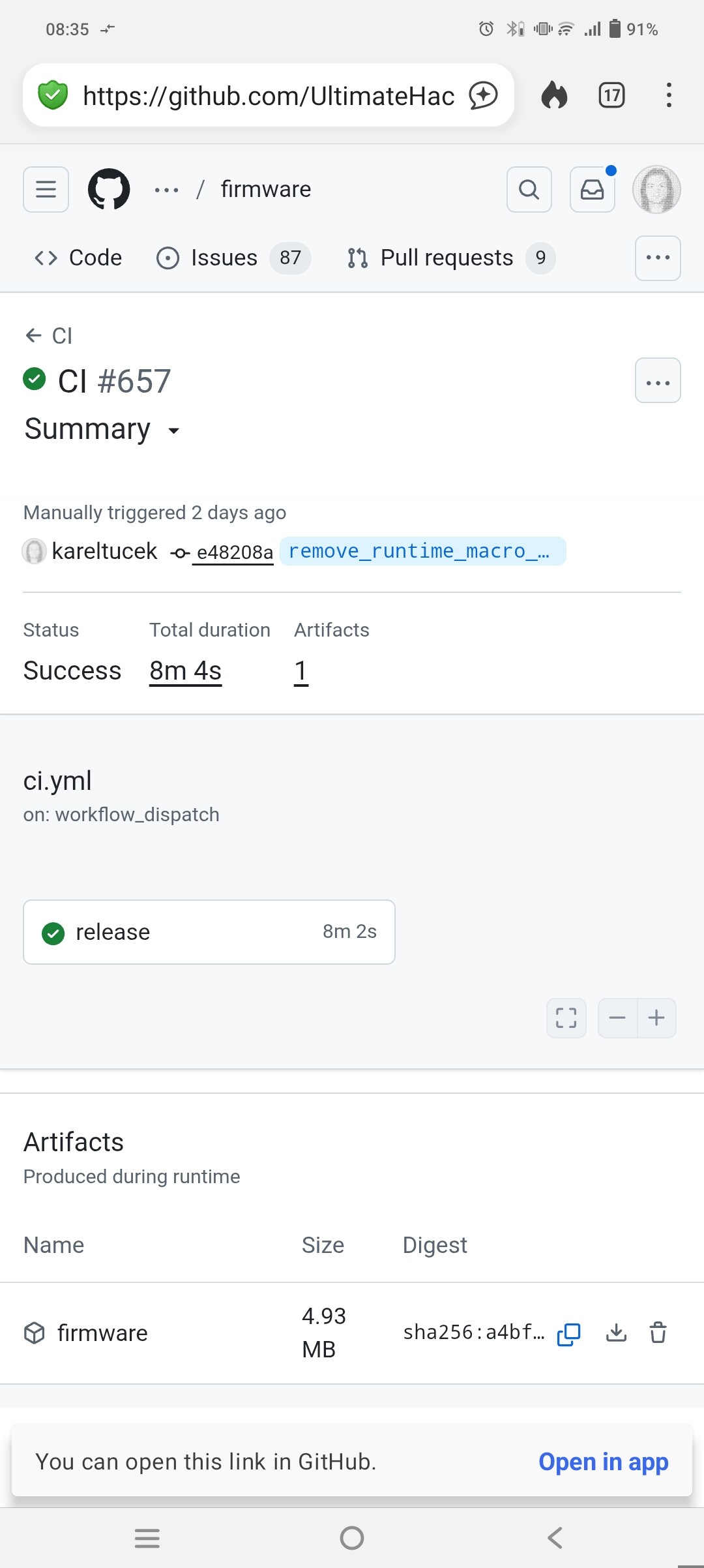Open the GitHub hamburger navigation menu
The width and height of the screenshot is (704, 1568).
[x=46, y=190]
